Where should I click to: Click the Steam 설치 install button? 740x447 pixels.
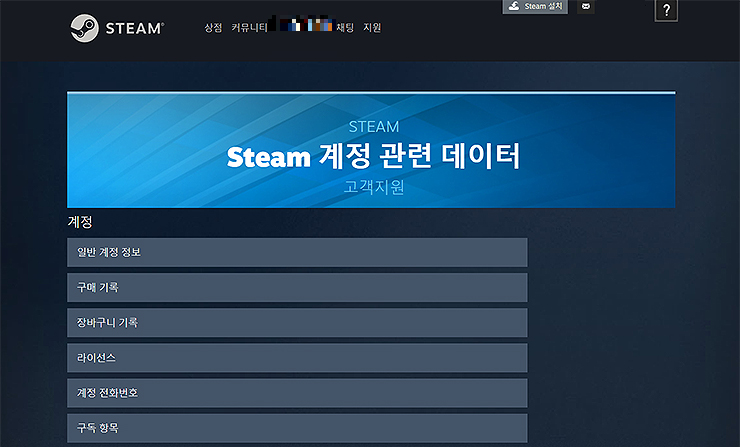[535, 7]
